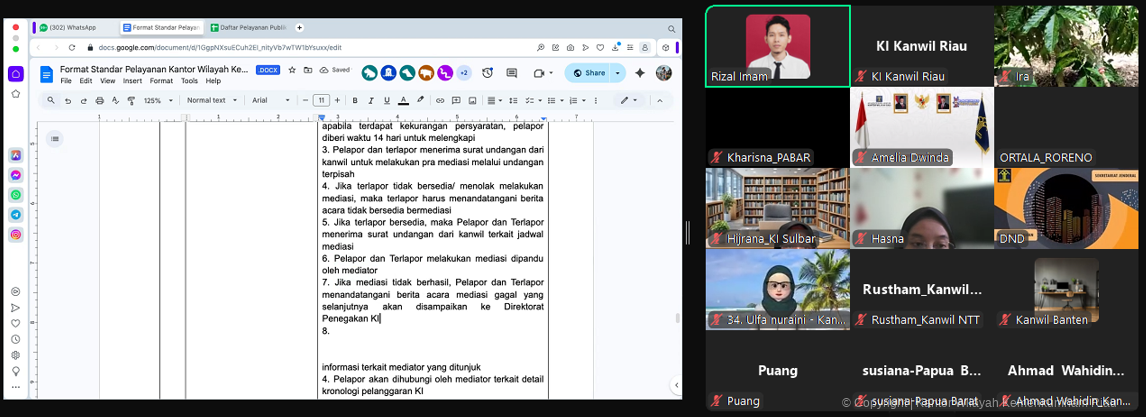
Task: Click the print icon in toolbar
Action: pos(100,100)
